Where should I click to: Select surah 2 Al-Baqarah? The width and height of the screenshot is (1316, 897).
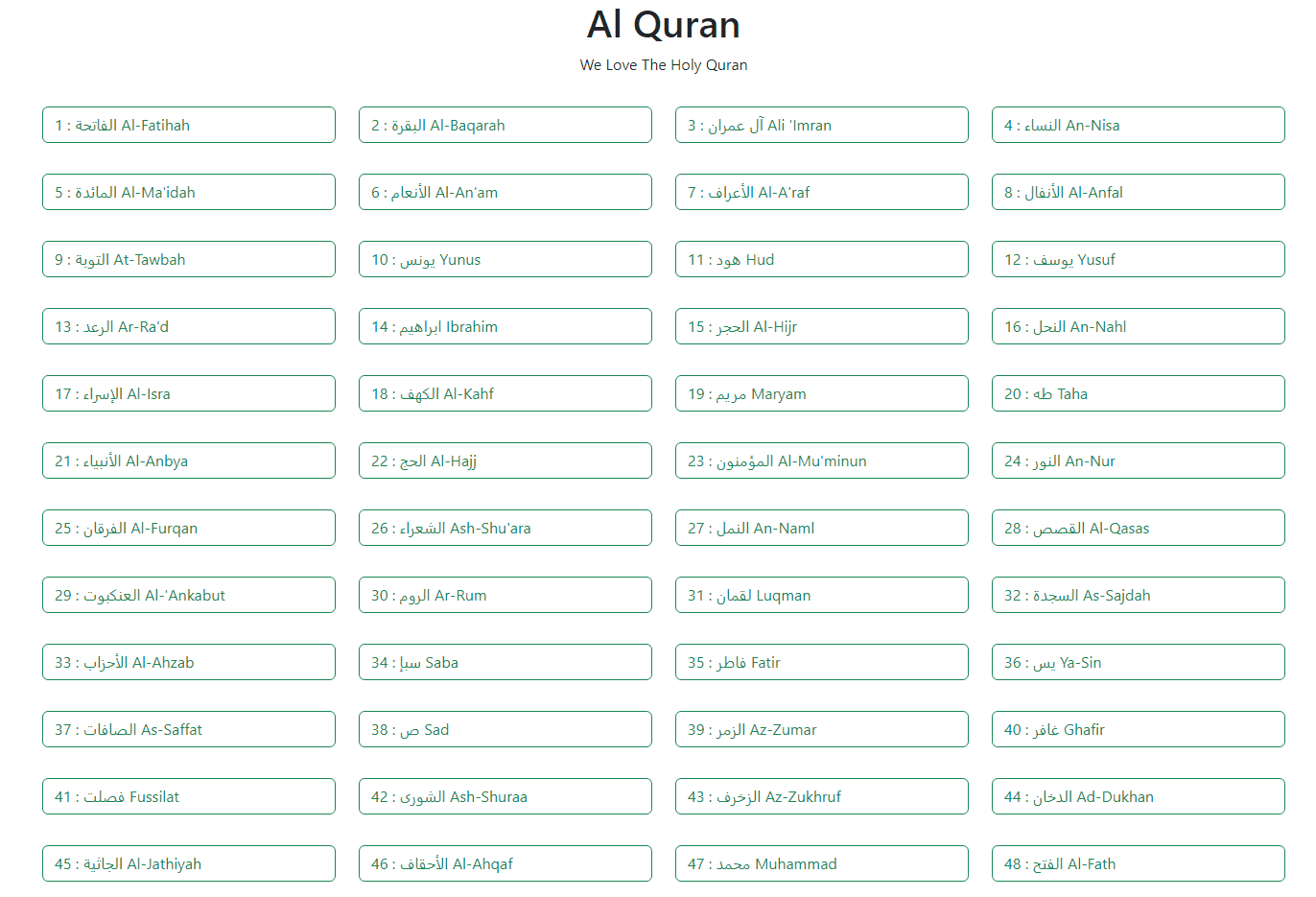505,125
